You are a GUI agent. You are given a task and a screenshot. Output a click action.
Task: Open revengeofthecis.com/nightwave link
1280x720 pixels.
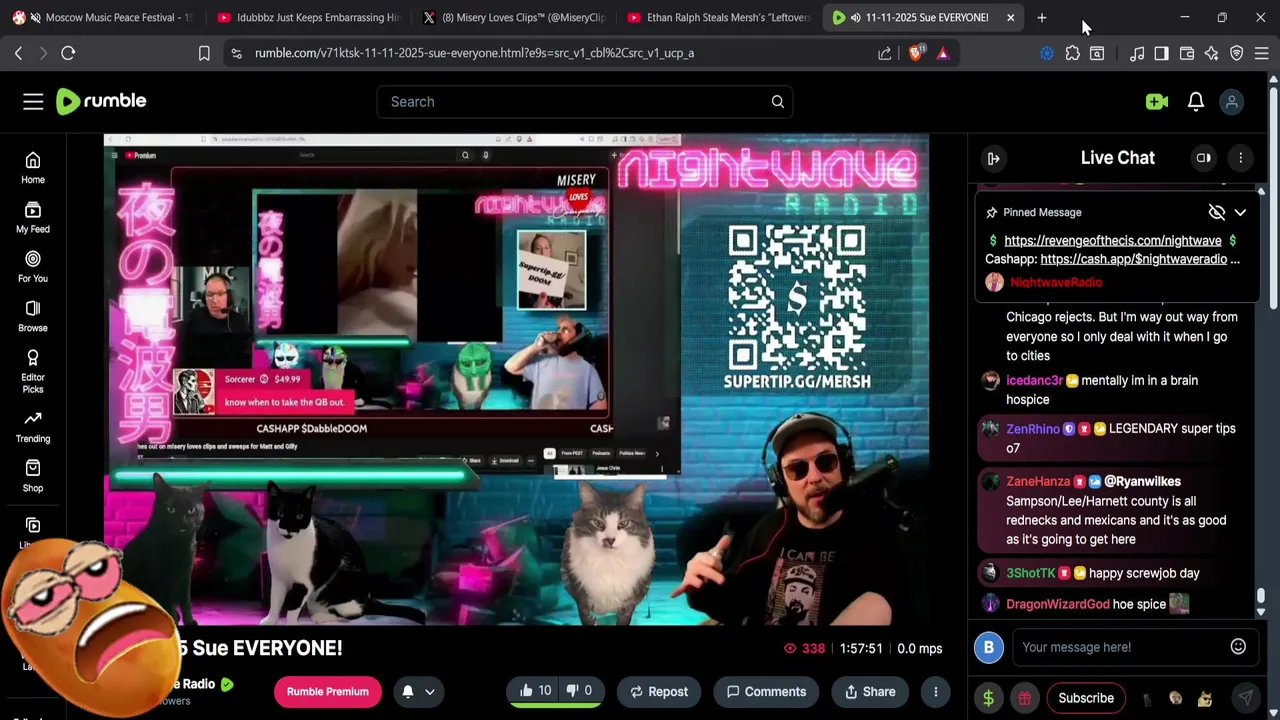[x=1113, y=240]
